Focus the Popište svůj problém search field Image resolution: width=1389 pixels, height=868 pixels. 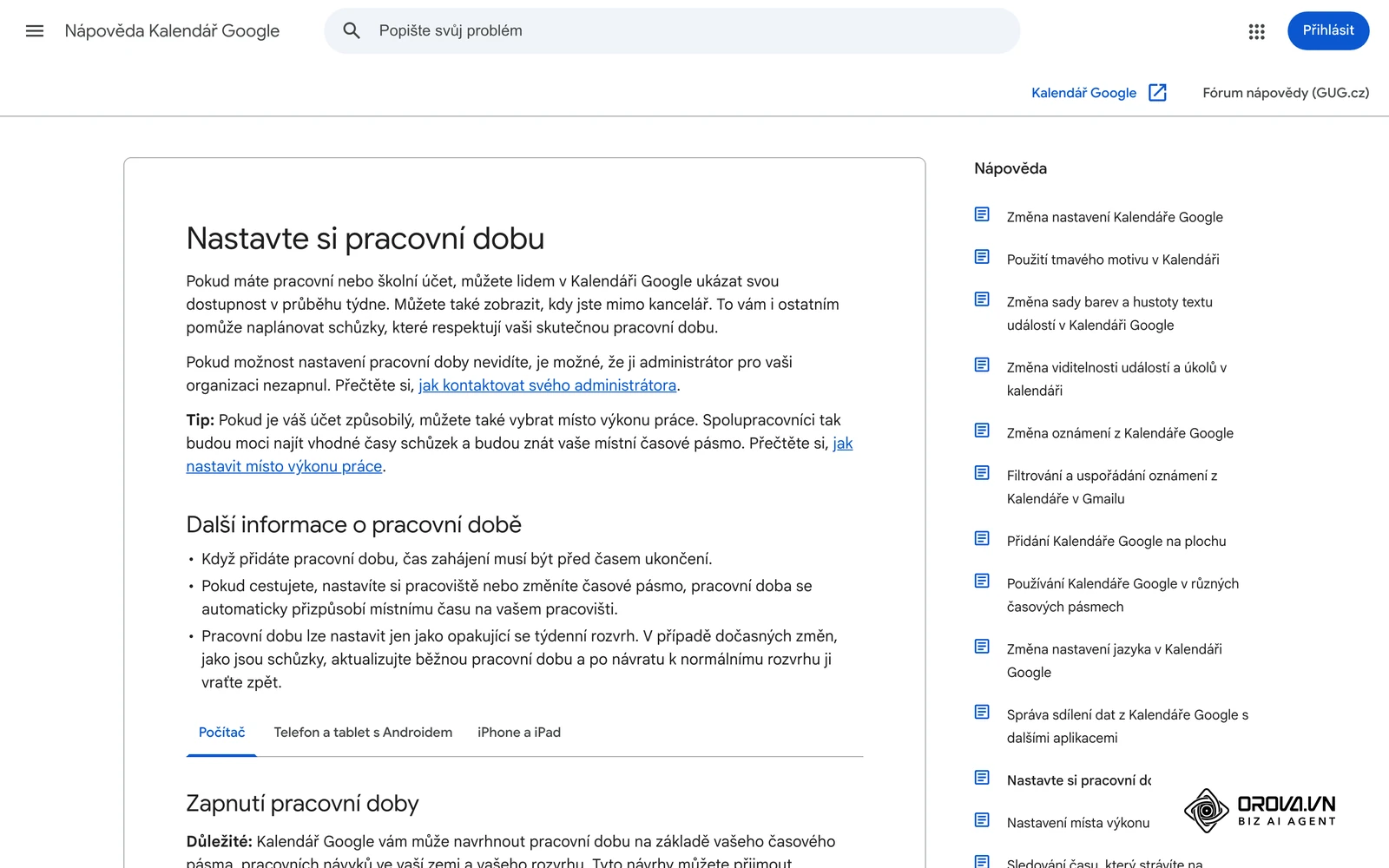tap(672, 31)
